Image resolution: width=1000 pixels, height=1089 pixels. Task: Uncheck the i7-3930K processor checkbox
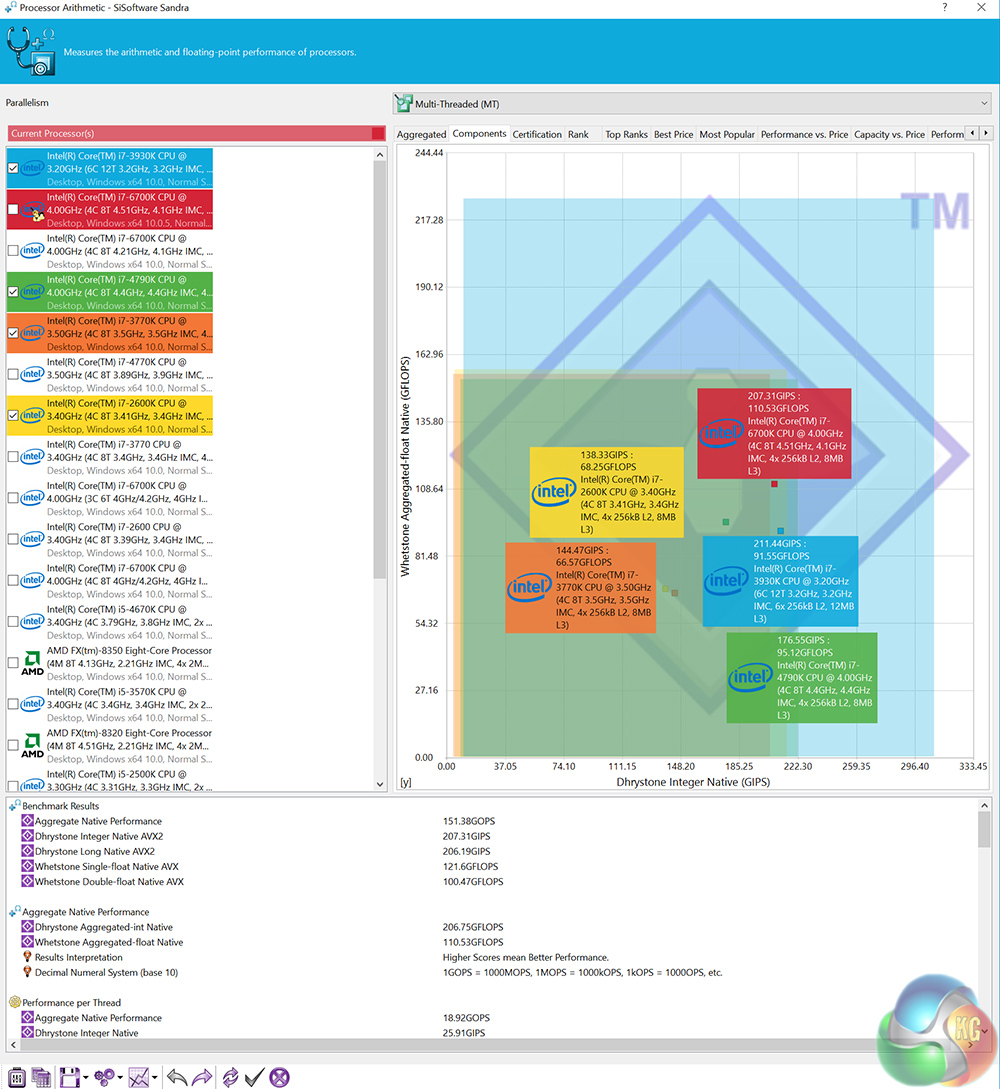coord(13,168)
